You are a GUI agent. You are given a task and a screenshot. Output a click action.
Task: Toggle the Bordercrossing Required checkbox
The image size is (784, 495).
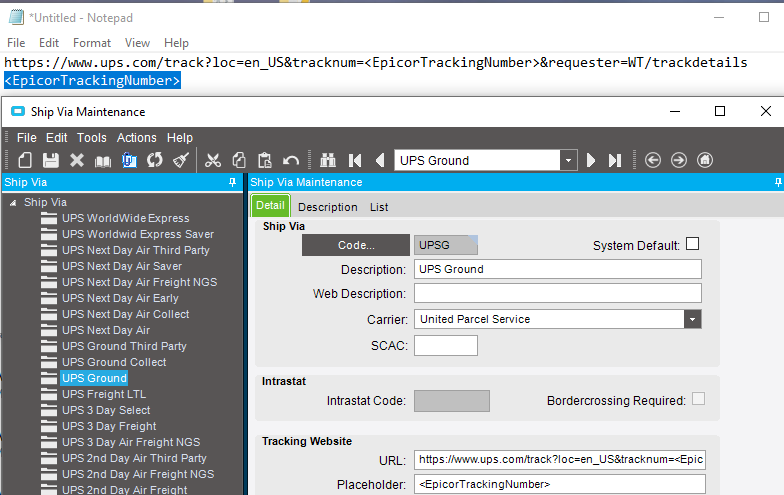pos(698,399)
